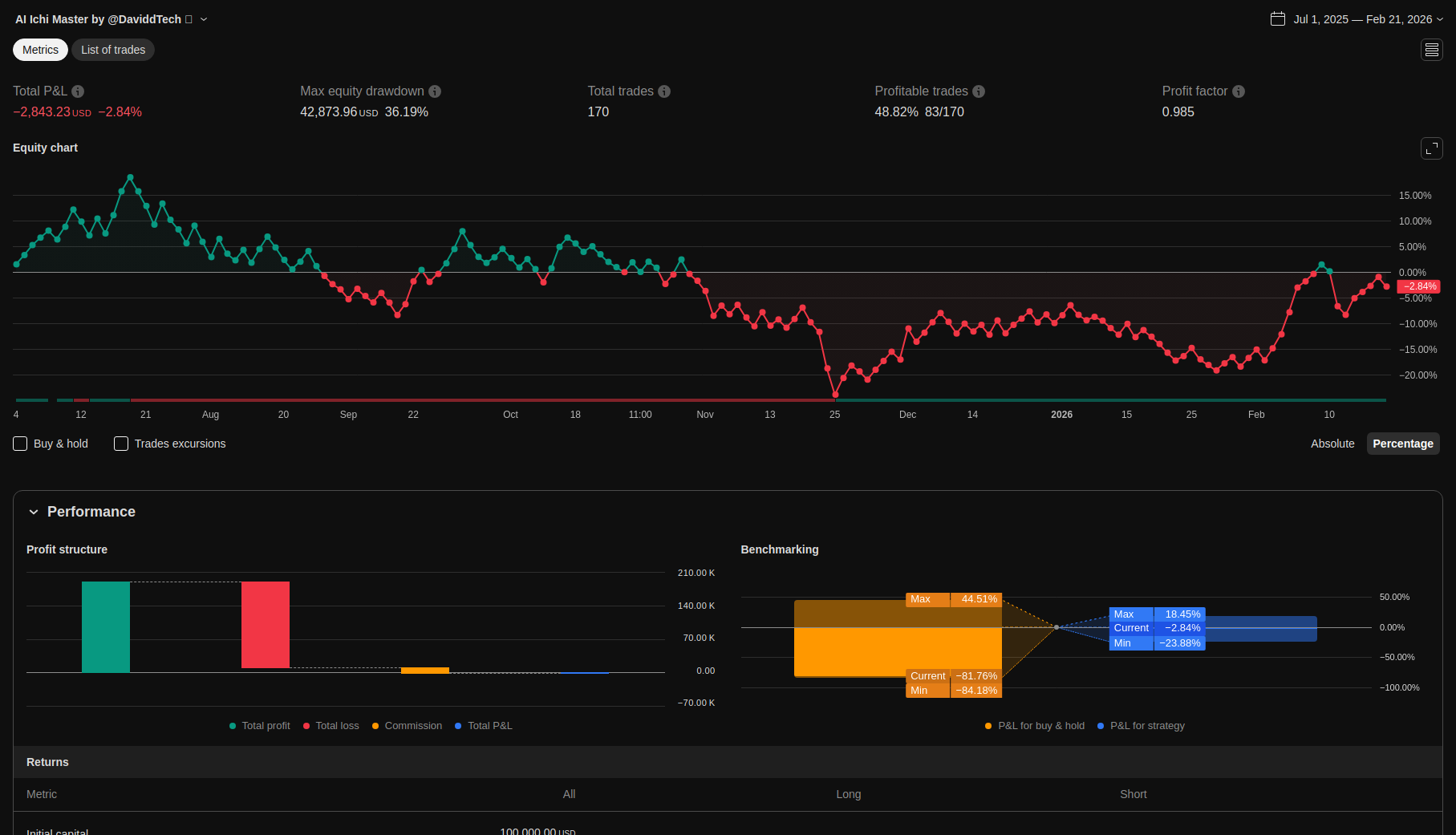Viewport: 1456px width, 835px height.
Task: Click the Profit factor info icon
Action: point(1239,91)
